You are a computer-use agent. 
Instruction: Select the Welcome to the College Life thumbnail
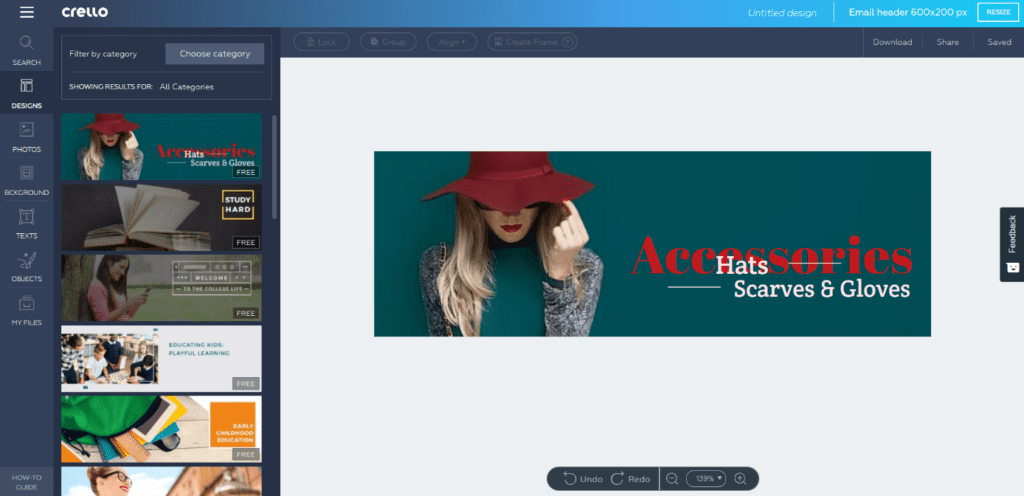(x=161, y=288)
